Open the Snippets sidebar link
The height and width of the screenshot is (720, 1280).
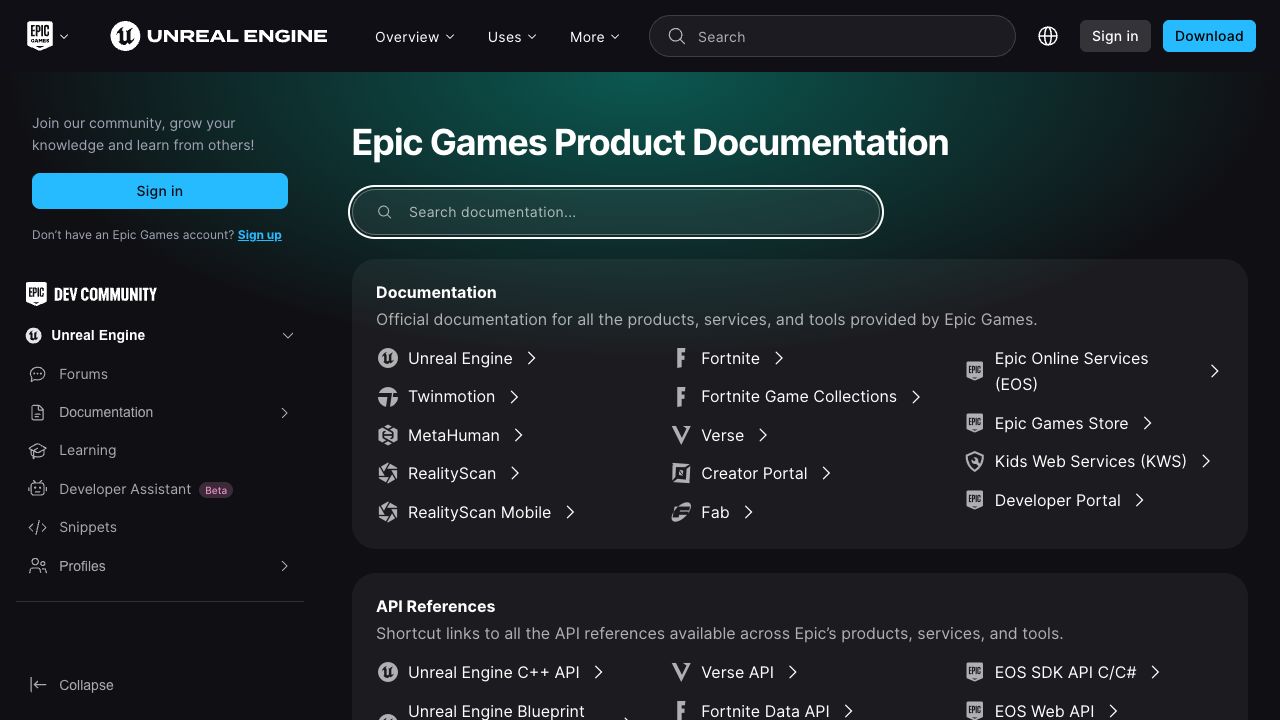pos(88,527)
